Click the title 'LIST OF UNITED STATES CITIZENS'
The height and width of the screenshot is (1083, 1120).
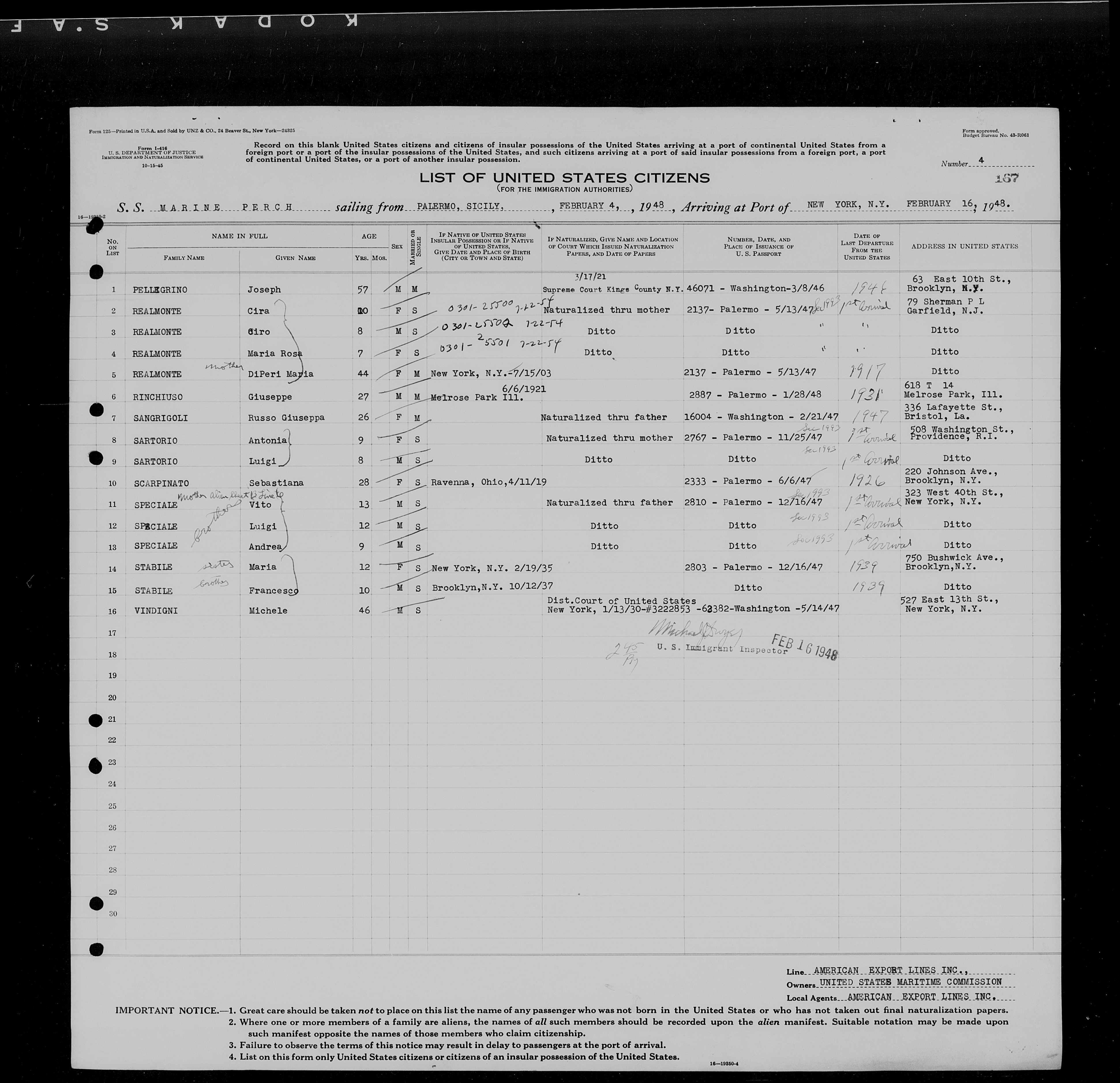[564, 178]
